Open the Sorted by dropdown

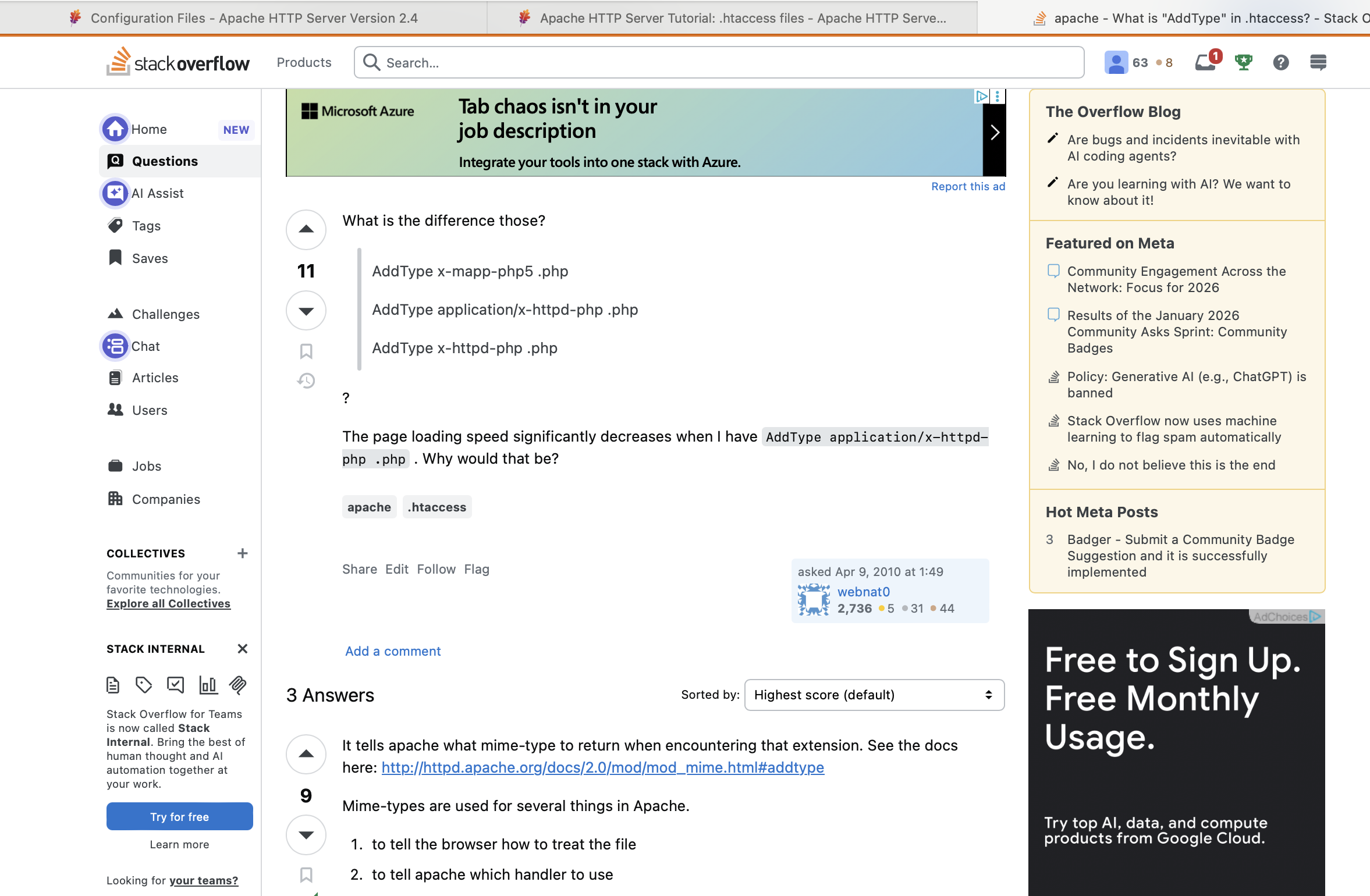(874, 695)
